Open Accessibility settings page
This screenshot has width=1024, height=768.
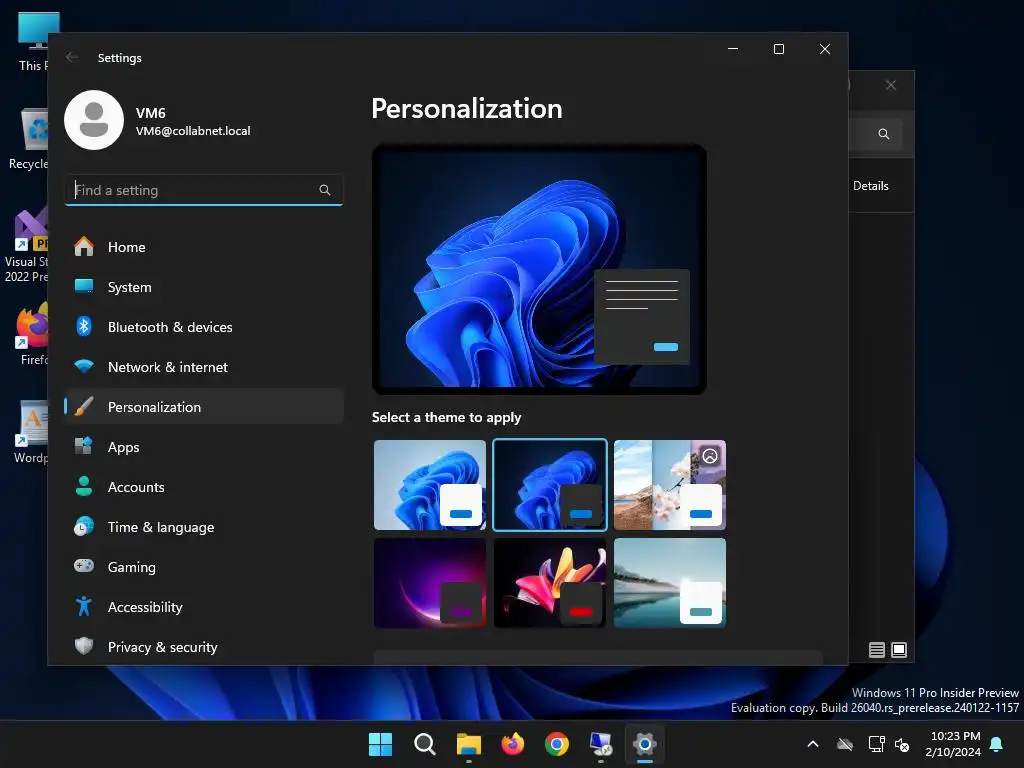pos(204,607)
